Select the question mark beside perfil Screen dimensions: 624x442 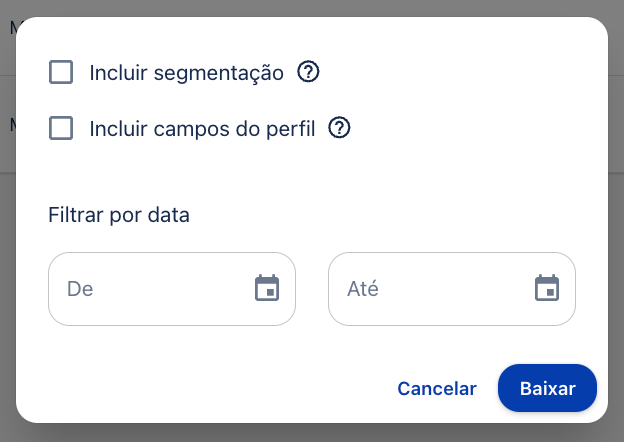point(339,128)
